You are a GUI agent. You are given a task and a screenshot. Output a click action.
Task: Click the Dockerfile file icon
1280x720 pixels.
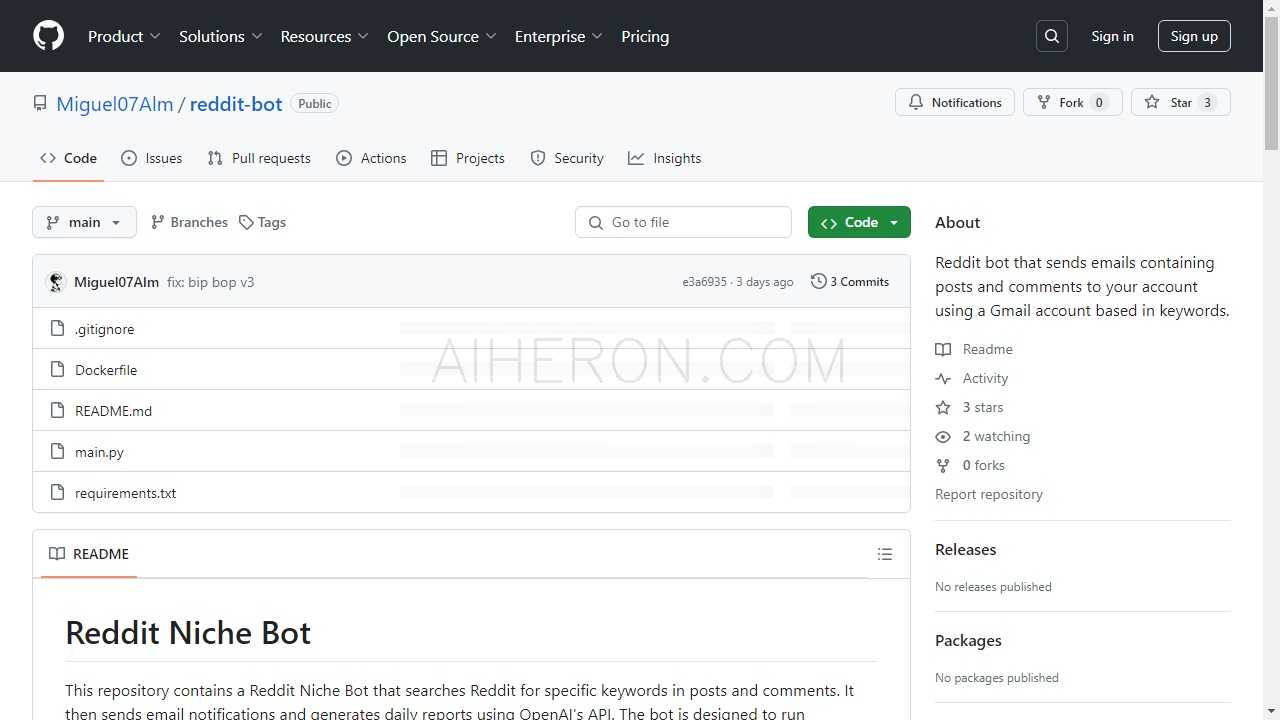tap(57, 370)
